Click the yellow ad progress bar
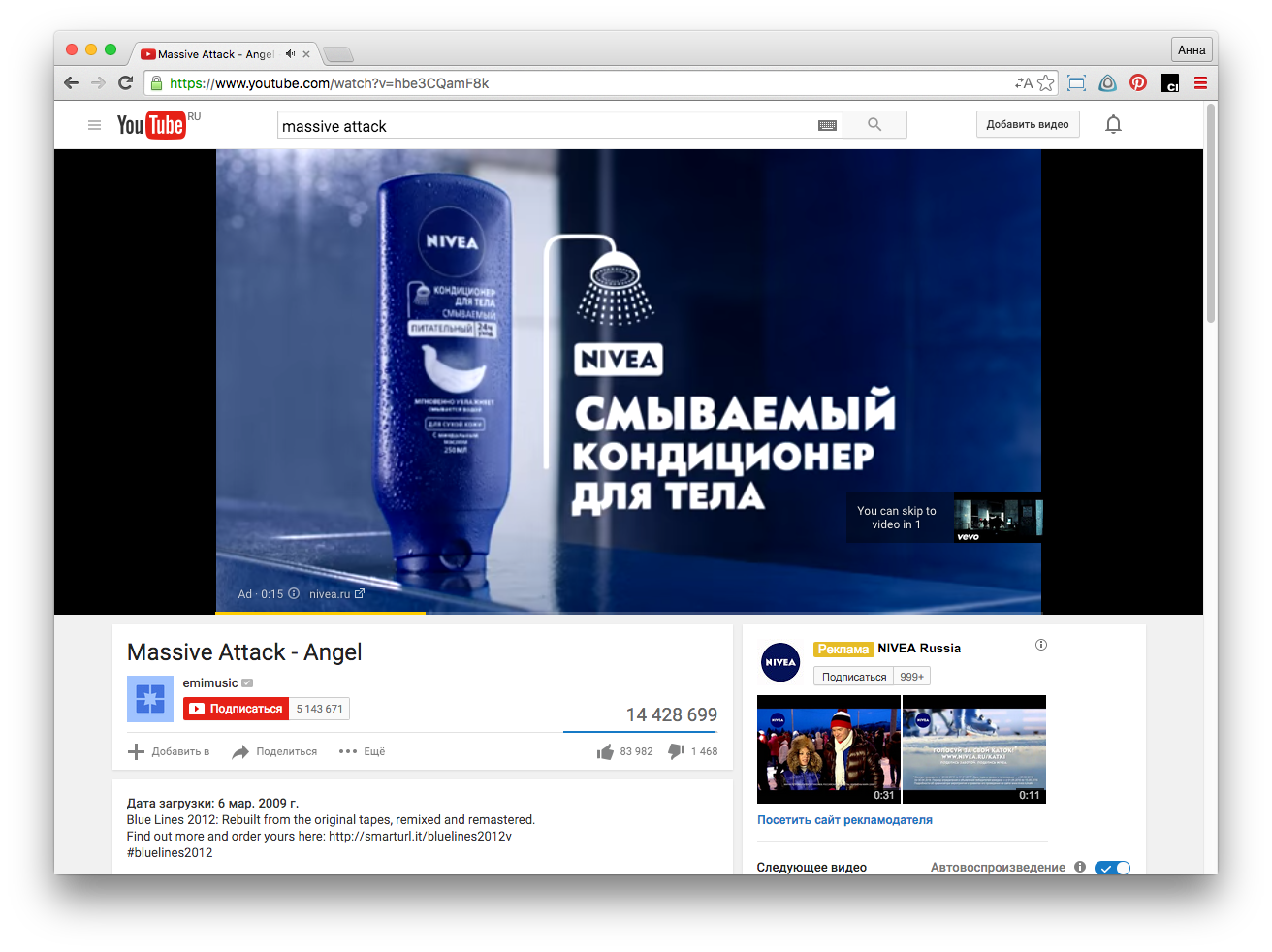 (x=320, y=613)
